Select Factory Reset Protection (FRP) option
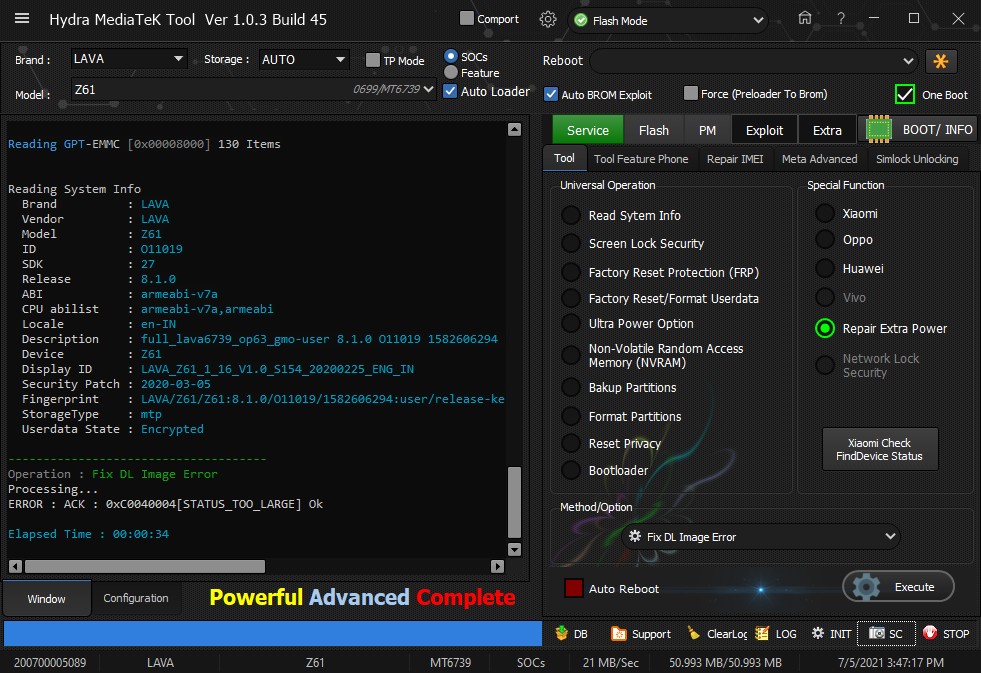 pos(571,272)
